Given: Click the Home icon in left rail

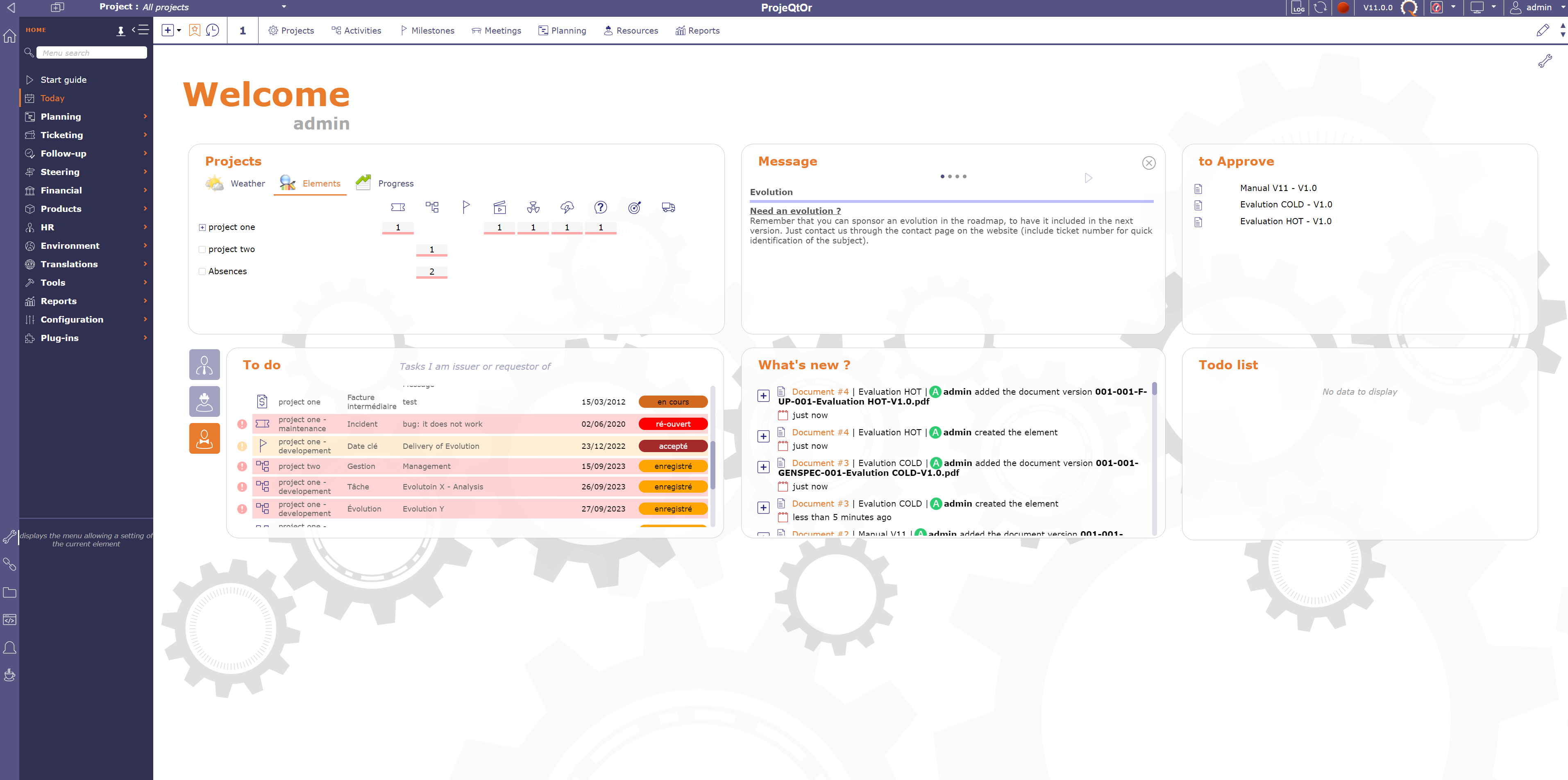Looking at the screenshot, I should (10, 36).
